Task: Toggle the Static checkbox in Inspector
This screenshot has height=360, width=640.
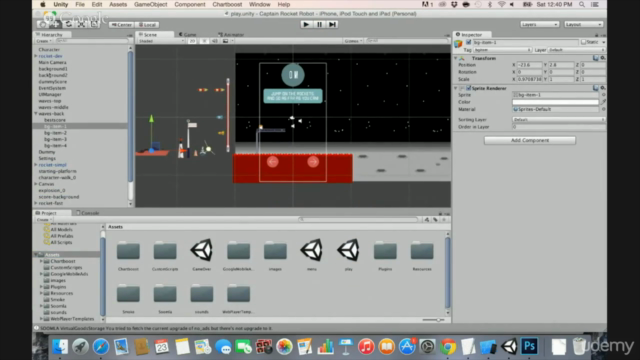Action: 584,42
